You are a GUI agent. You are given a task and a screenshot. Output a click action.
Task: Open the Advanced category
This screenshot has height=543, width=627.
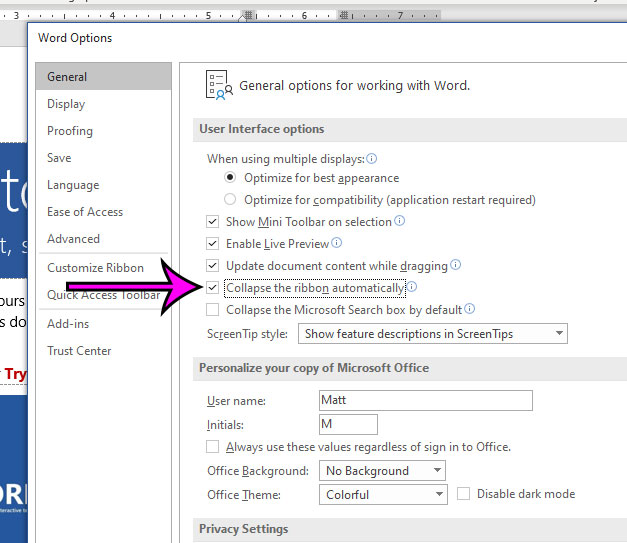tap(103, 239)
